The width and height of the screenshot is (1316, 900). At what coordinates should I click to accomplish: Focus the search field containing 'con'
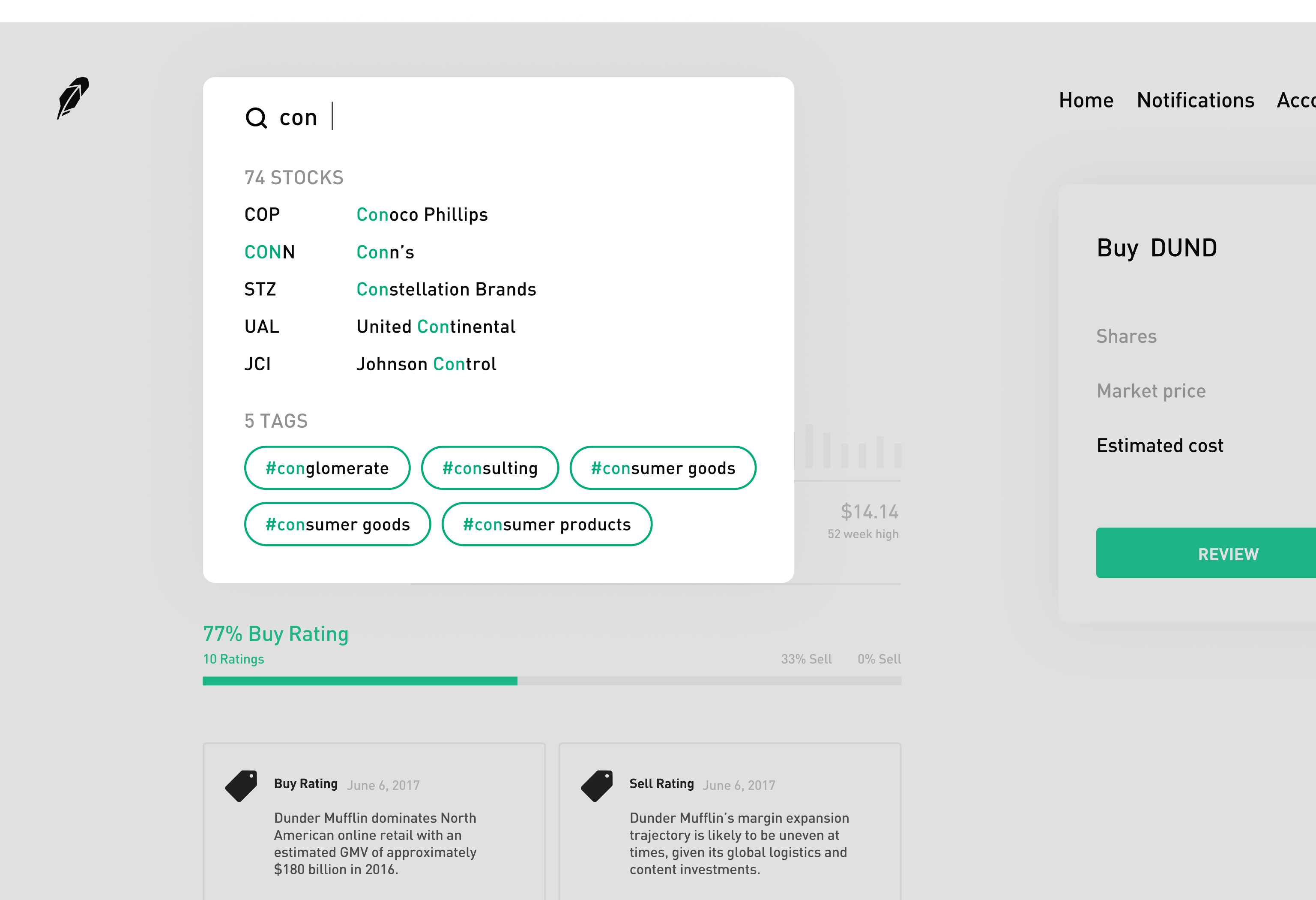(x=498, y=117)
